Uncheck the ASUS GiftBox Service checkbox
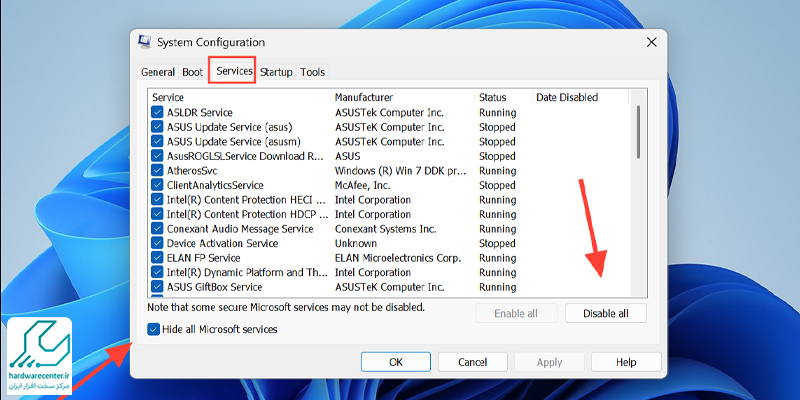The height and width of the screenshot is (400, 800). tap(157, 287)
